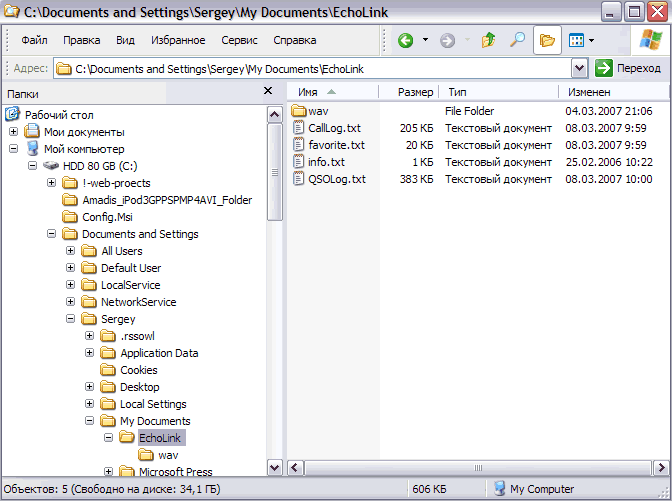
Task: Click the Переход go button
Action: (x=628, y=68)
